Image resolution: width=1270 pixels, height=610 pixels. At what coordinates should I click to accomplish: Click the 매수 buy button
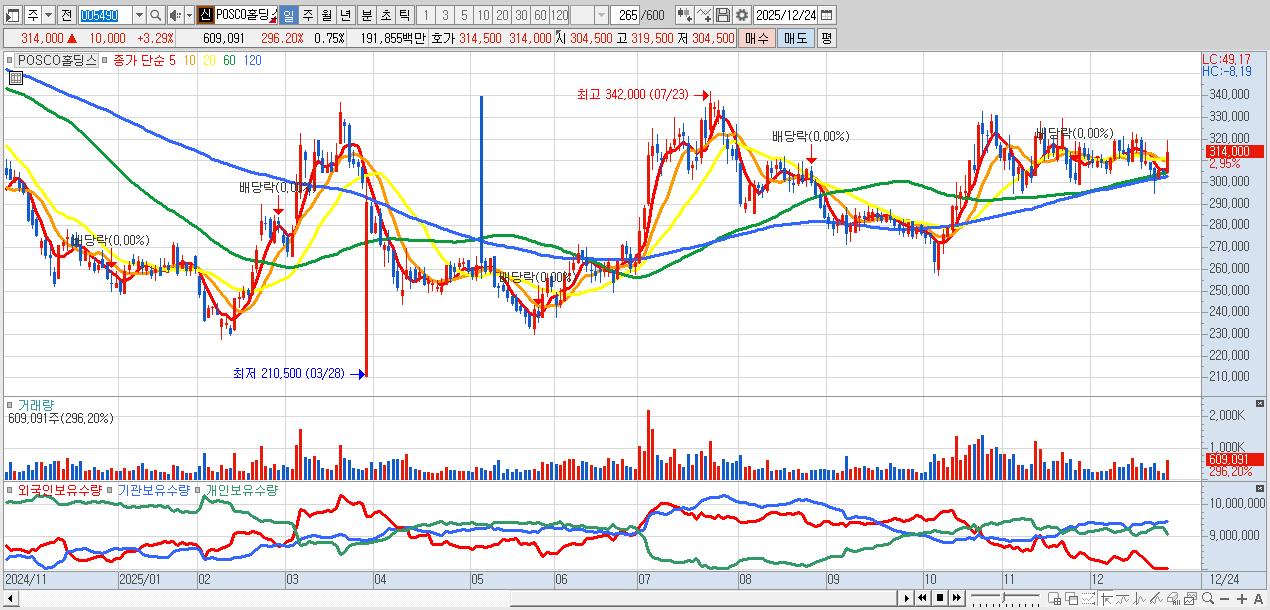[x=756, y=38]
